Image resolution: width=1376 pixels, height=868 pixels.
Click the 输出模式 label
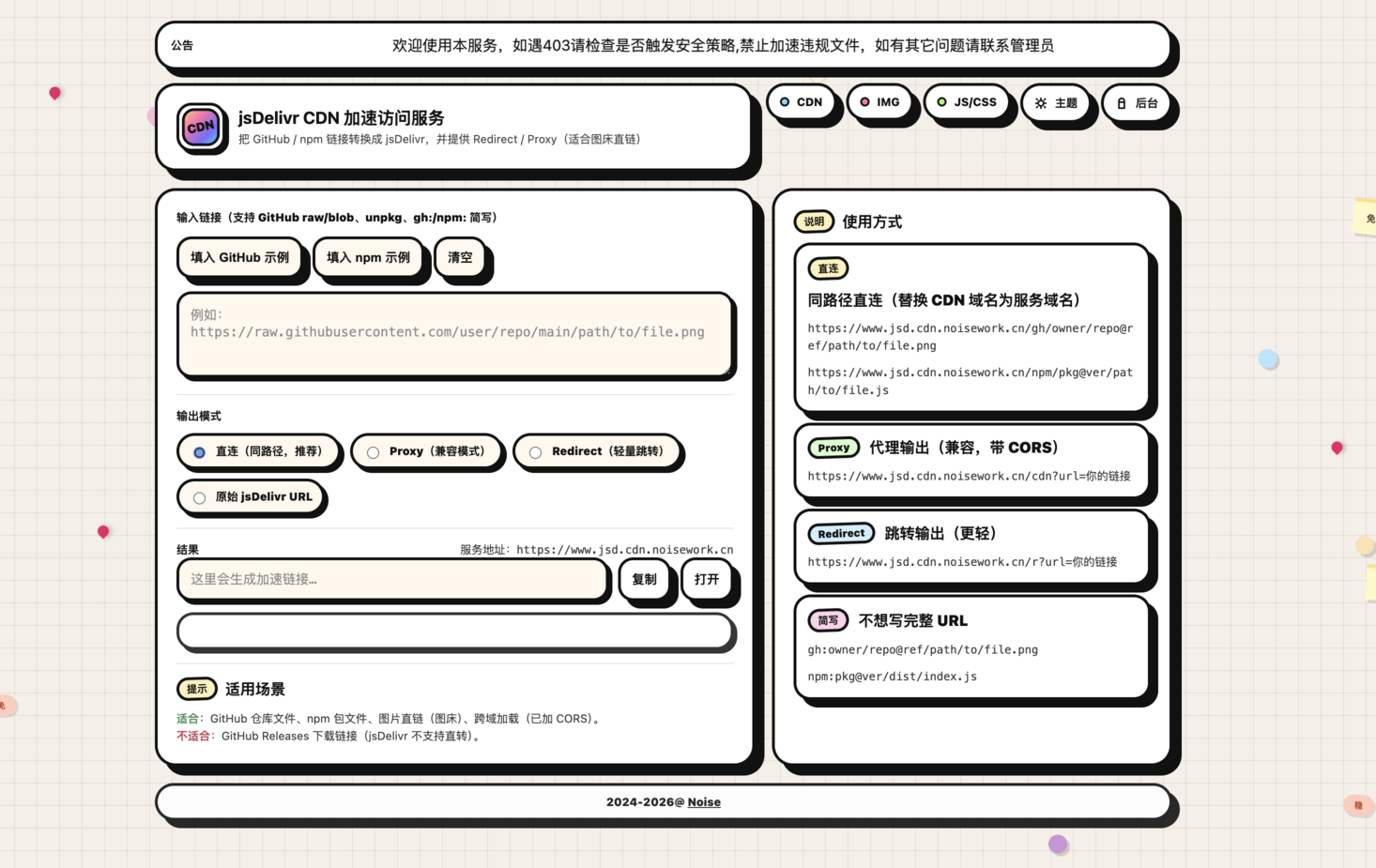(x=199, y=416)
